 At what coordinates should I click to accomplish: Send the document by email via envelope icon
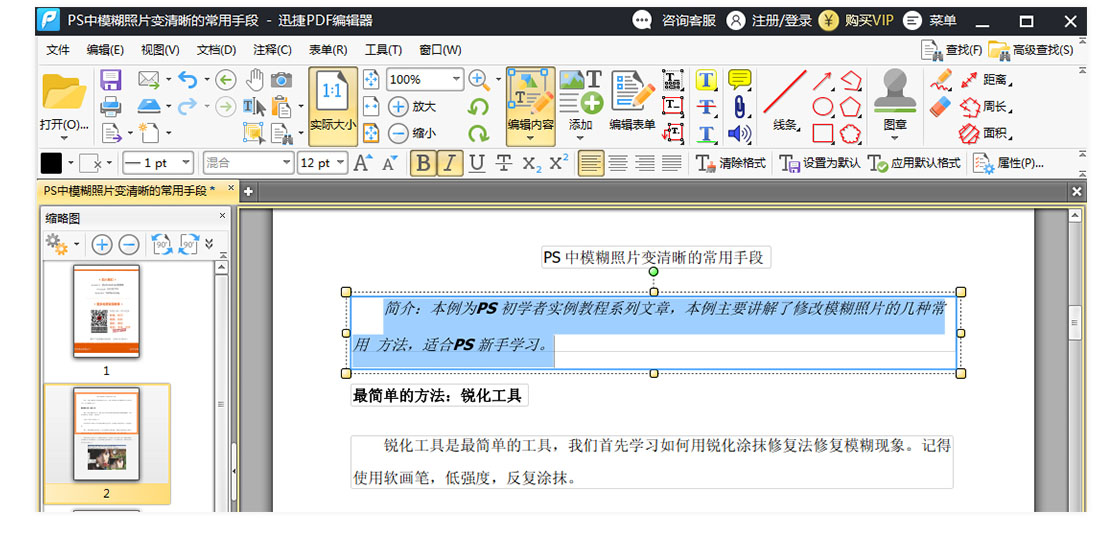[x=149, y=79]
